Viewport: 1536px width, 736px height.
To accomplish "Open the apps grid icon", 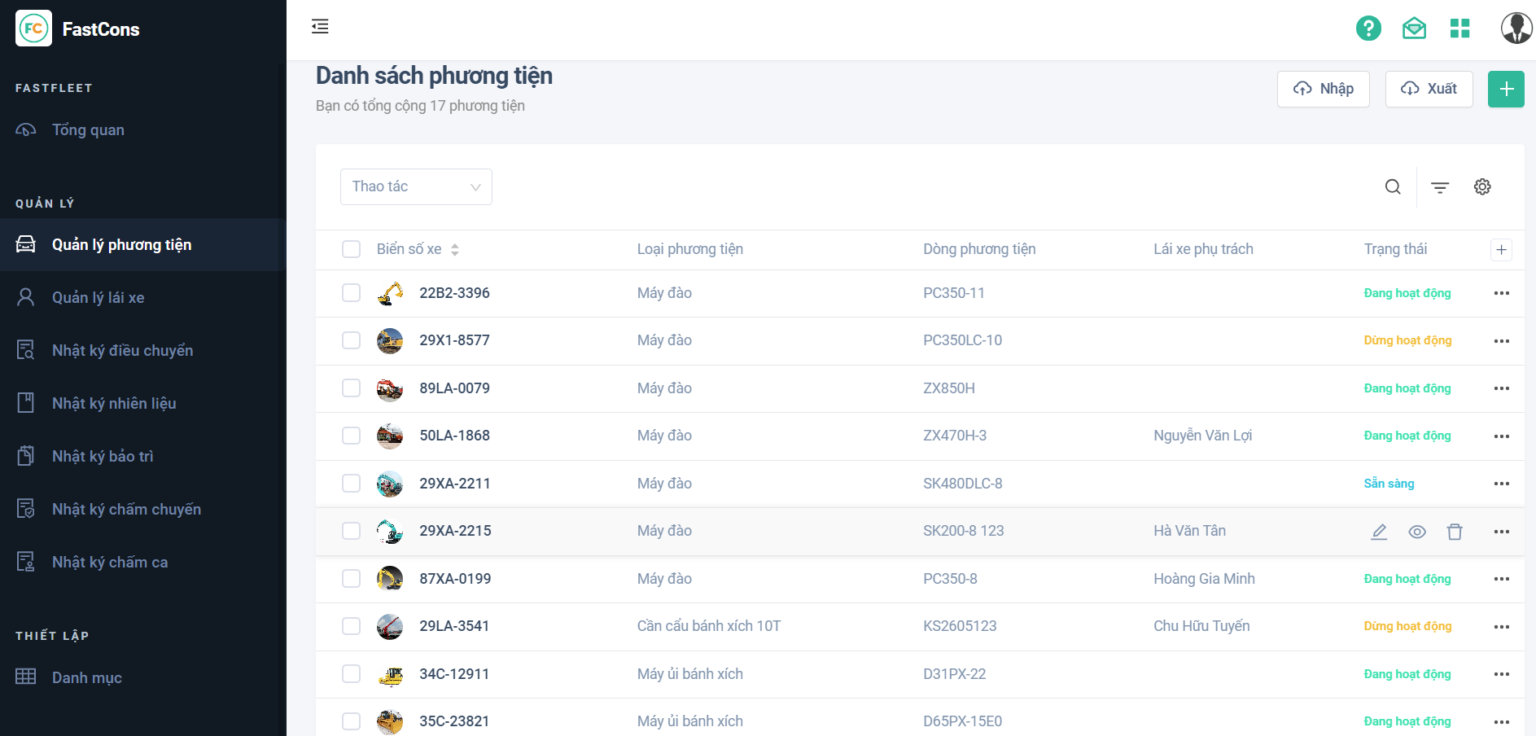I will click(1460, 28).
